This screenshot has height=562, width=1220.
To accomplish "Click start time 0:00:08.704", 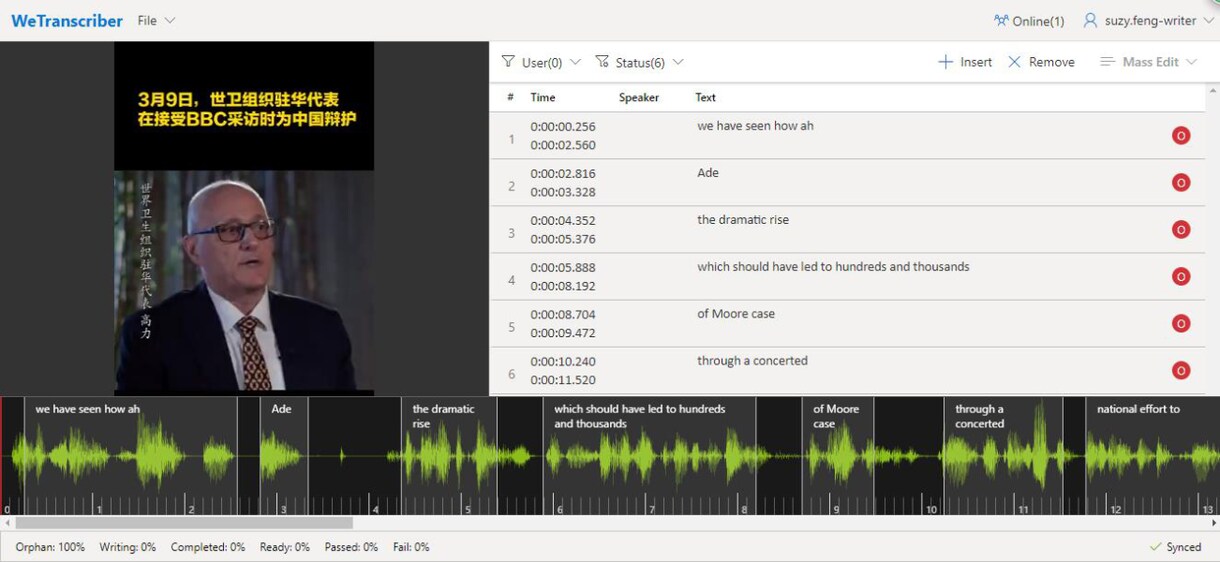I will point(563,315).
